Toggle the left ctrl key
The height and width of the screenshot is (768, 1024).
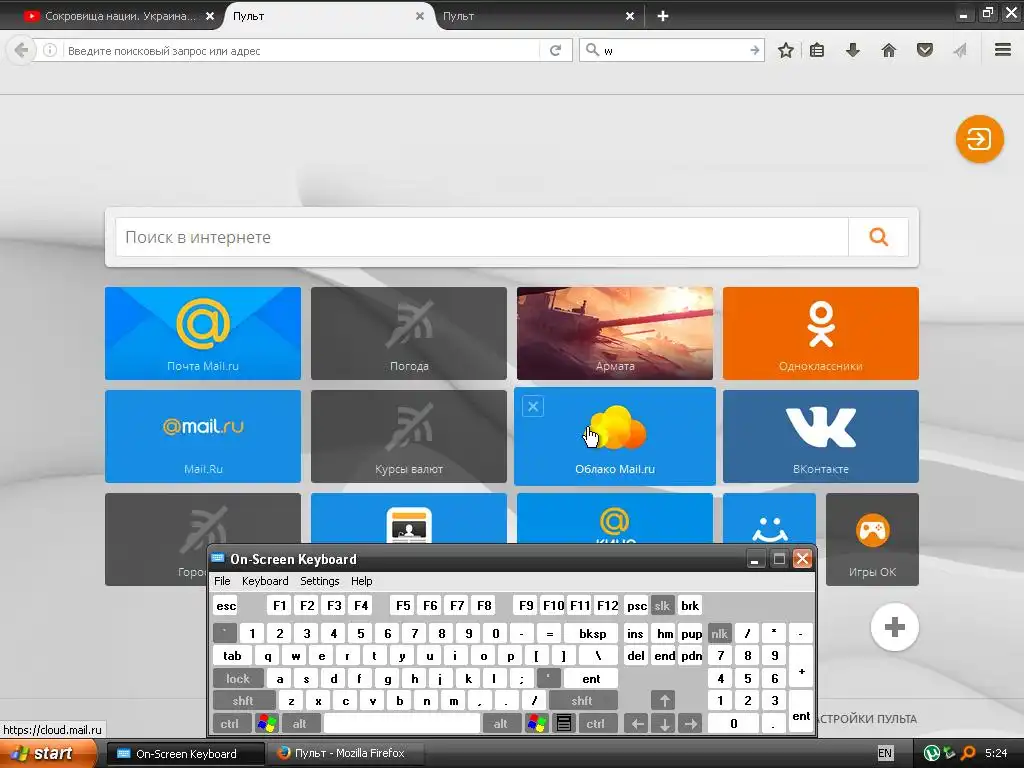(x=229, y=724)
